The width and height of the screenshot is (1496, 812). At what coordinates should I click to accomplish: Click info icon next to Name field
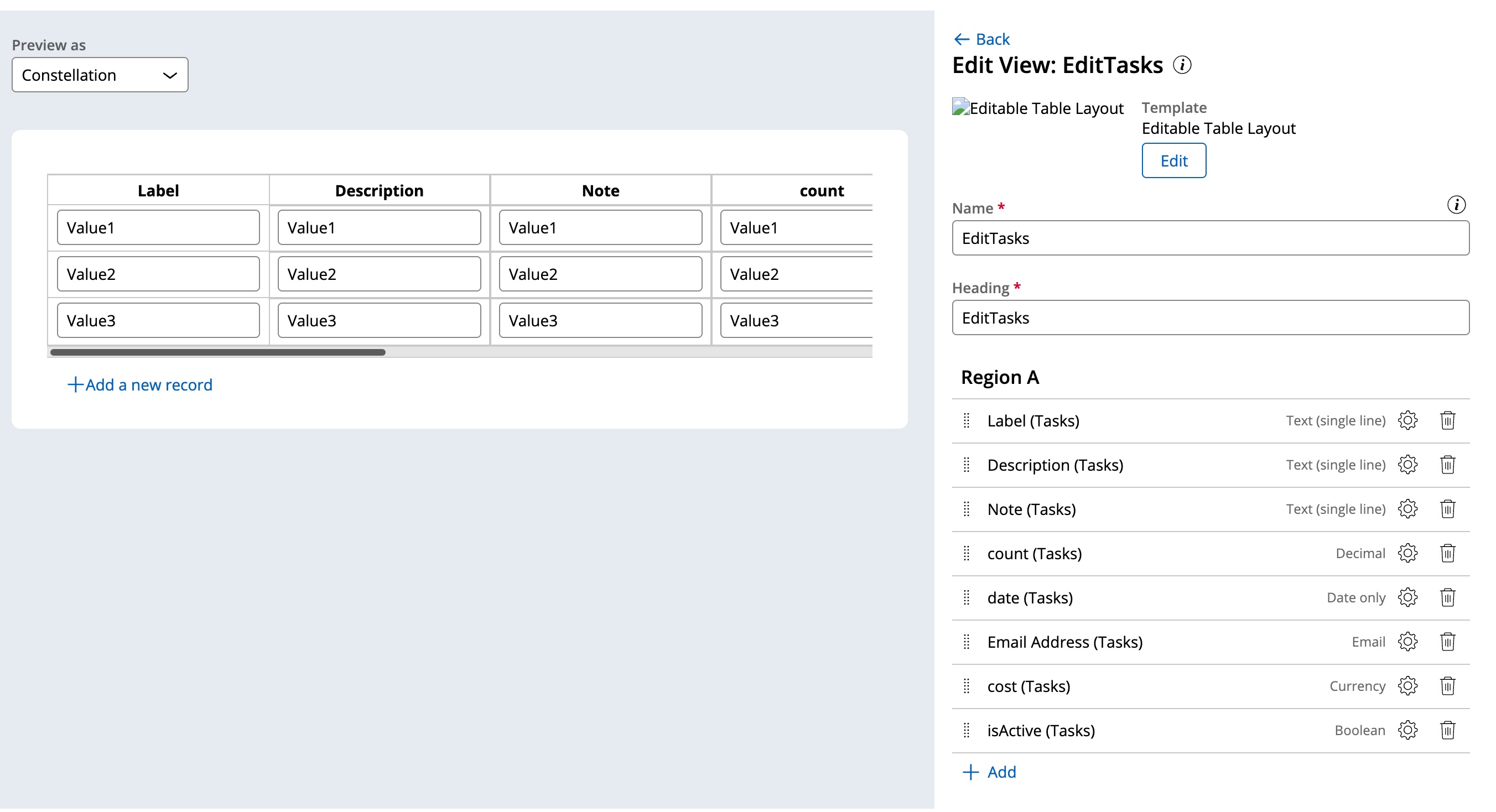coord(1456,205)
